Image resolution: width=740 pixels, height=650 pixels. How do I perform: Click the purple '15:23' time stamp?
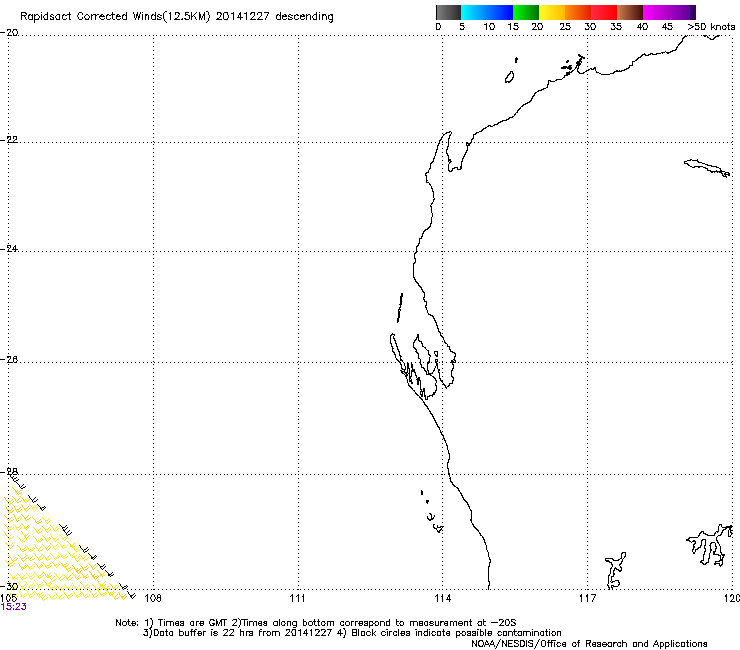pyautogui.click(x=14, y=607)
